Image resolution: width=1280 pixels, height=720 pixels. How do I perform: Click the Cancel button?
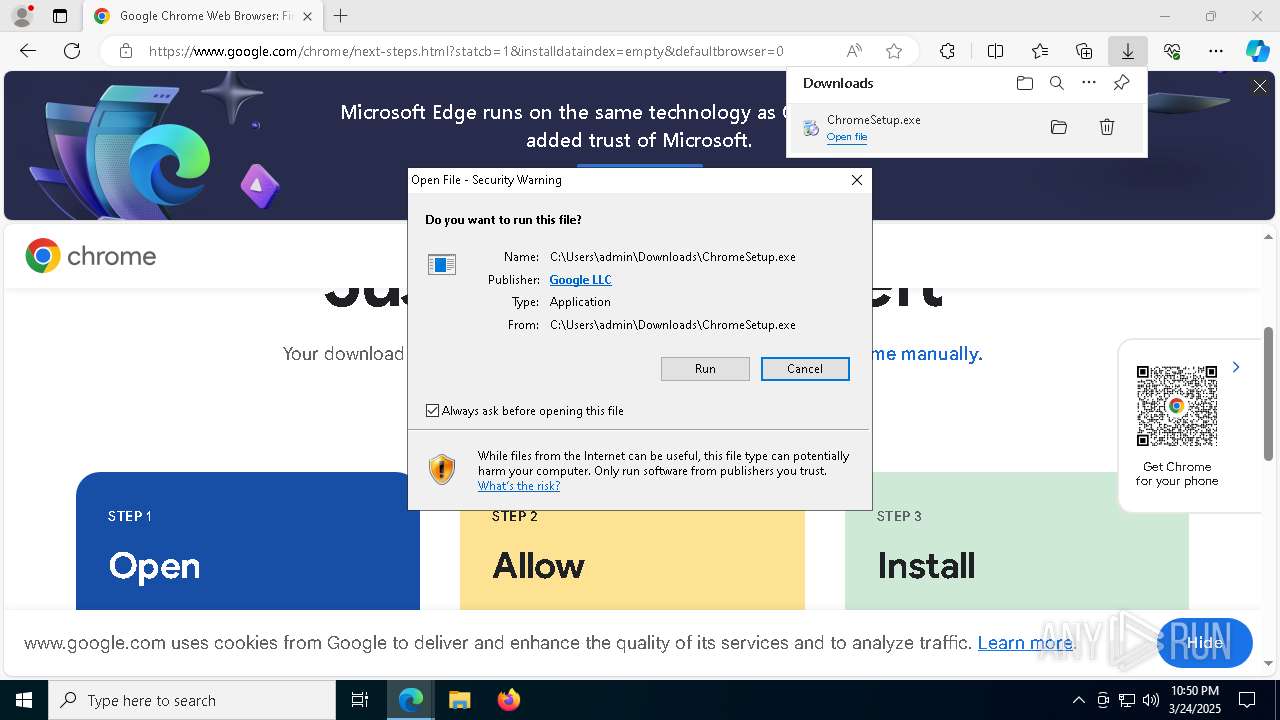click(805, 369)
